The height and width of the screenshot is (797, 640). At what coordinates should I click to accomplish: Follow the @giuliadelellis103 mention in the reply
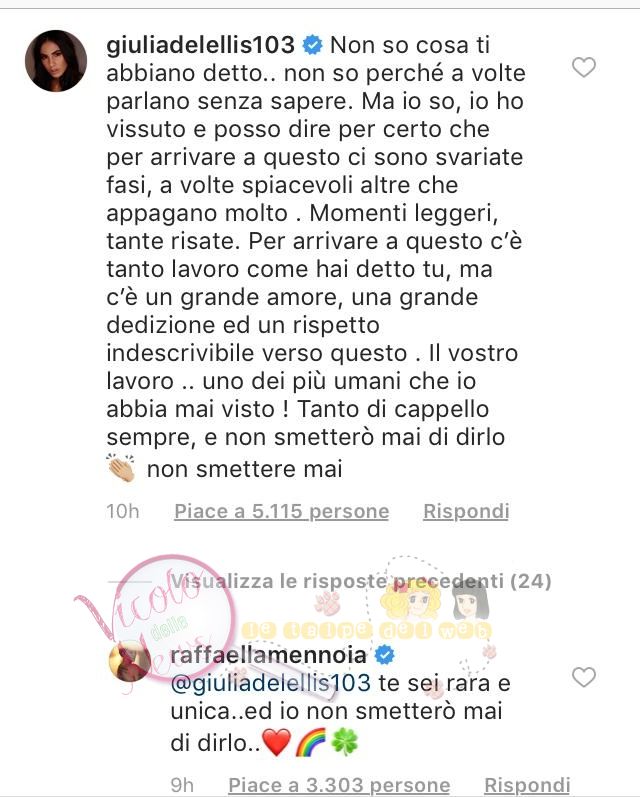(x=270, y=683)
